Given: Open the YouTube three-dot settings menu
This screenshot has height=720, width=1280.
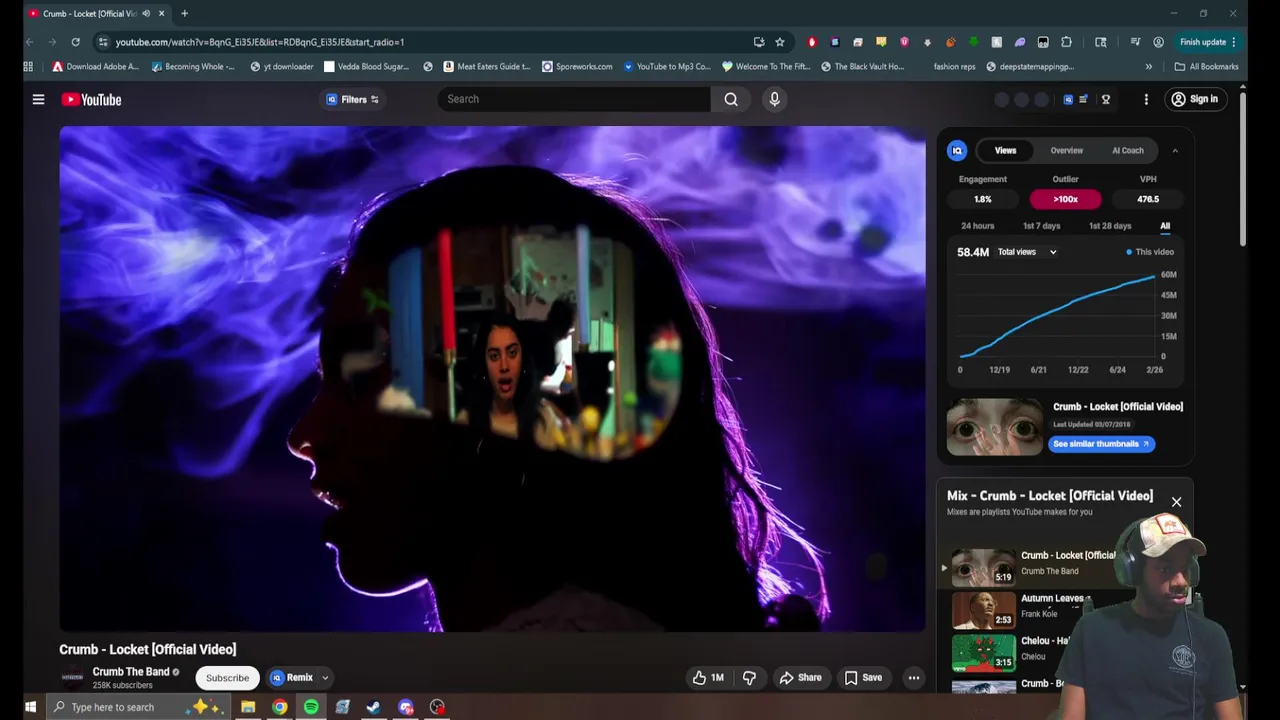Looking at the screenshot, I should coord(1146,99).
